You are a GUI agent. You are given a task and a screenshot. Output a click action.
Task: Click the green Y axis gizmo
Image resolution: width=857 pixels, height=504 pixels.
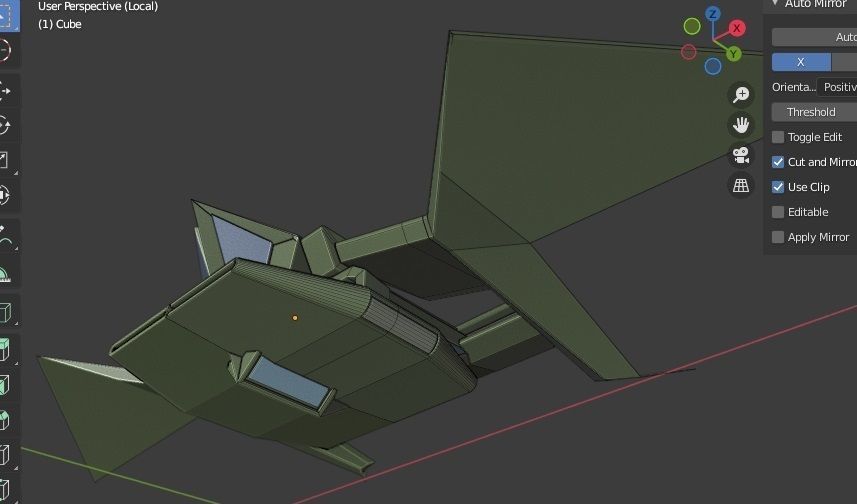(x=733, y=54)
